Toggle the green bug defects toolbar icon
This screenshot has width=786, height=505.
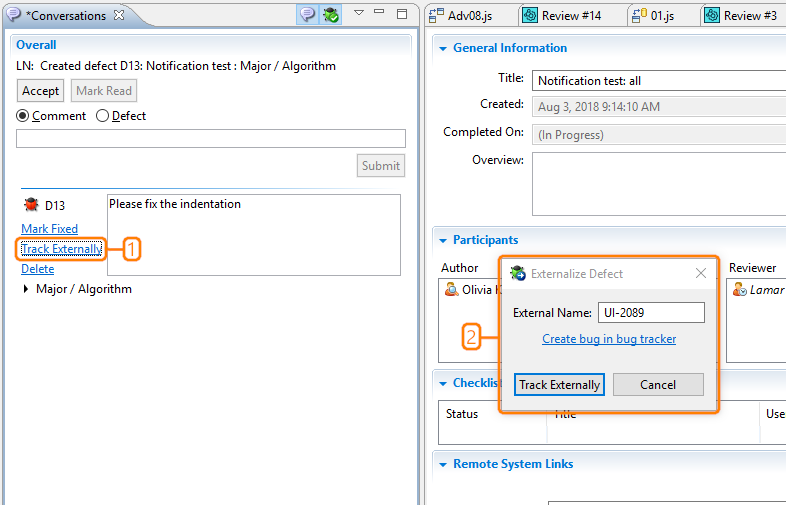pyautogui.click(x=331, y=15)
